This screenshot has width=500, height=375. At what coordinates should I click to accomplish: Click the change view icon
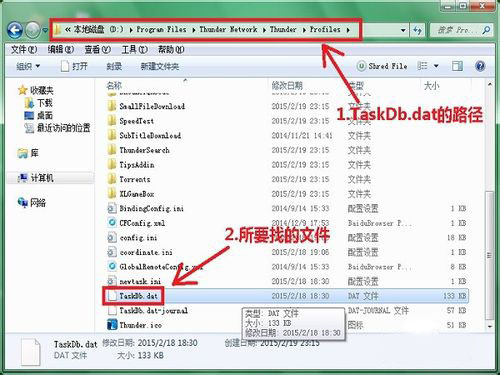(422, 66)
